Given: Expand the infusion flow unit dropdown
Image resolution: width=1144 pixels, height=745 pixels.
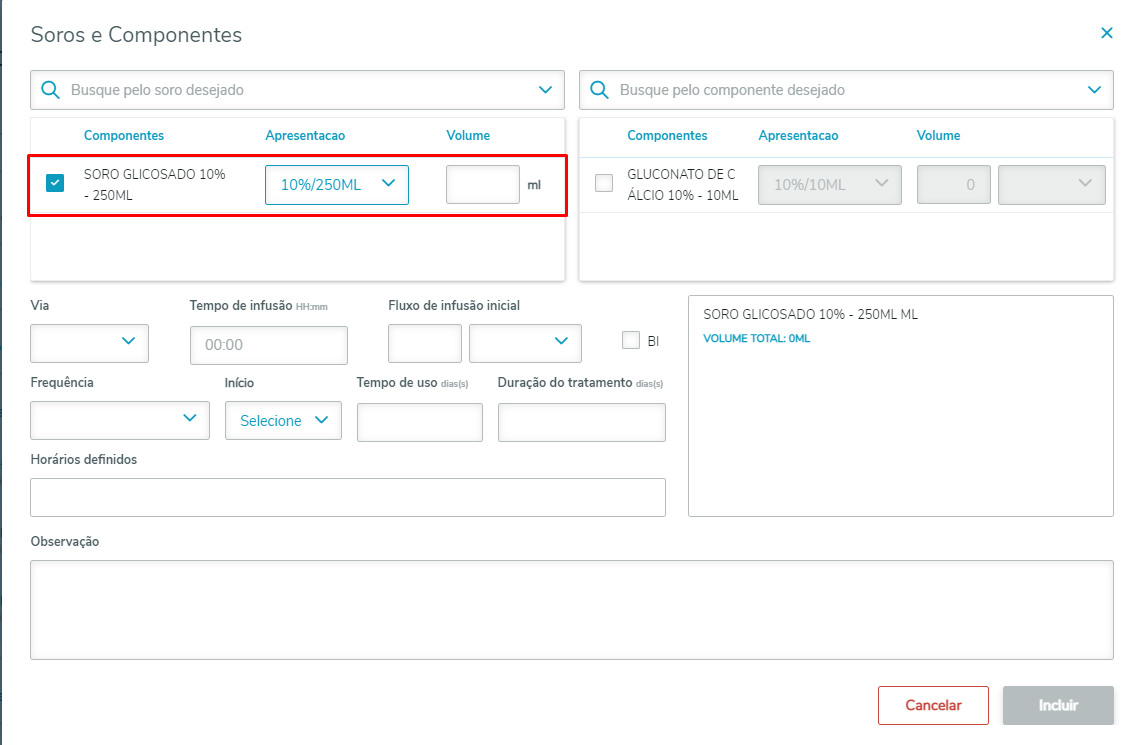Looking at the screenshot, I should pyautogui.click(x=525, y=342).
